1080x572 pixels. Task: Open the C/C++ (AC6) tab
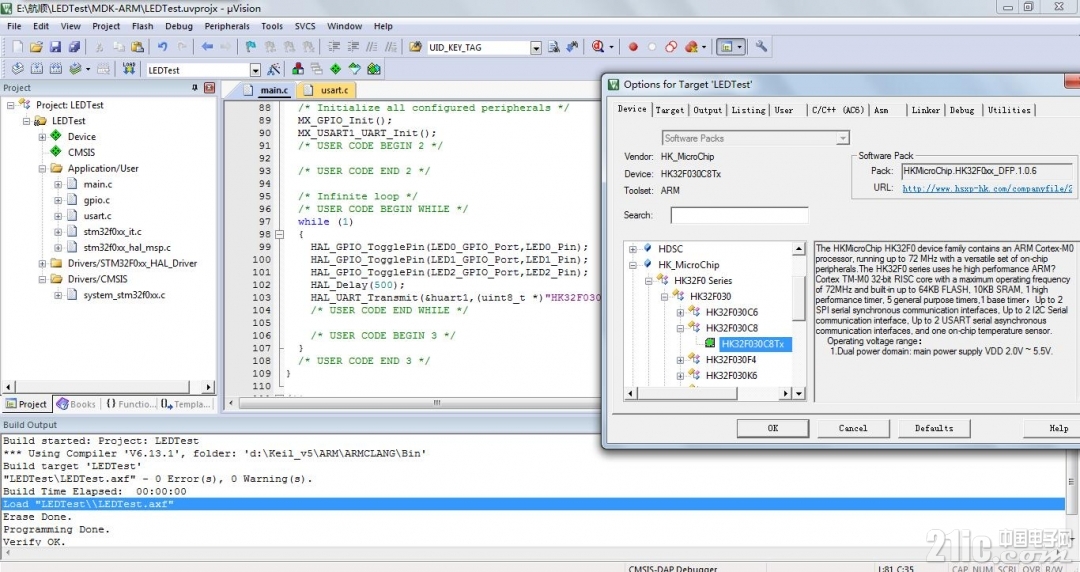838,110
